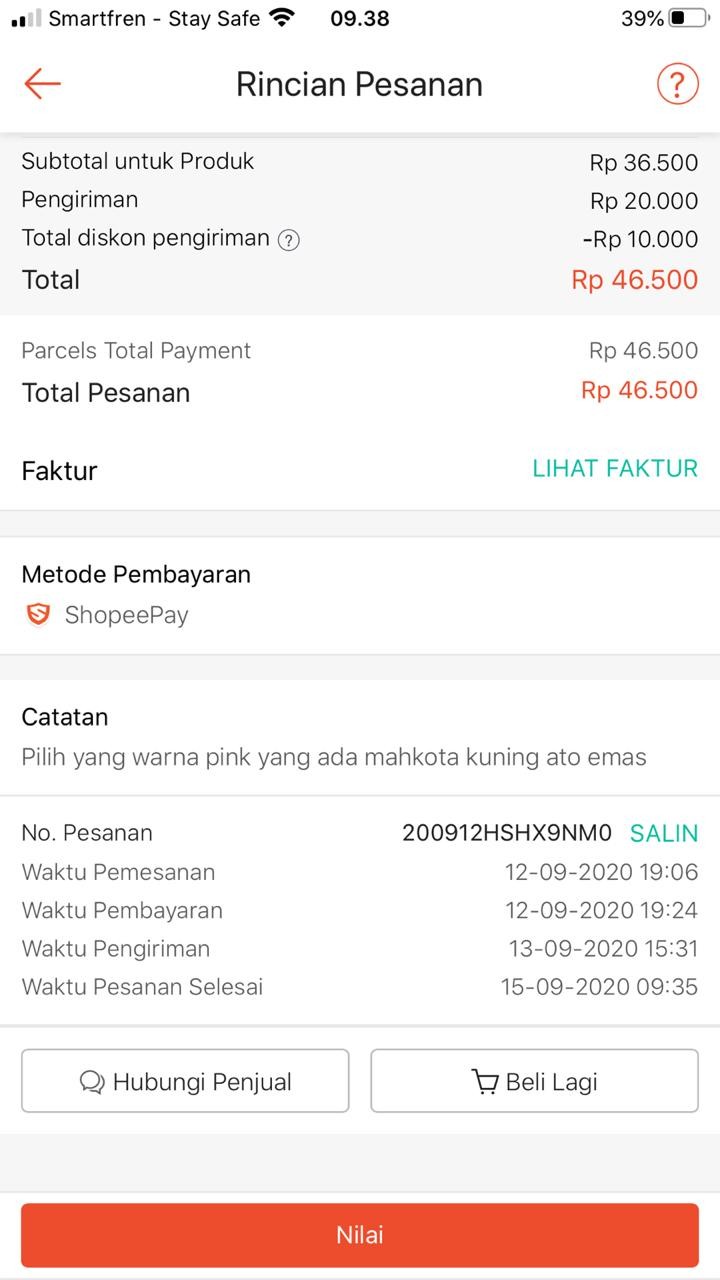The width and height of the screenshot is (720, 1280).
Task: Tap the order number 200912HSHX9NM0
Action: [506, 833]
